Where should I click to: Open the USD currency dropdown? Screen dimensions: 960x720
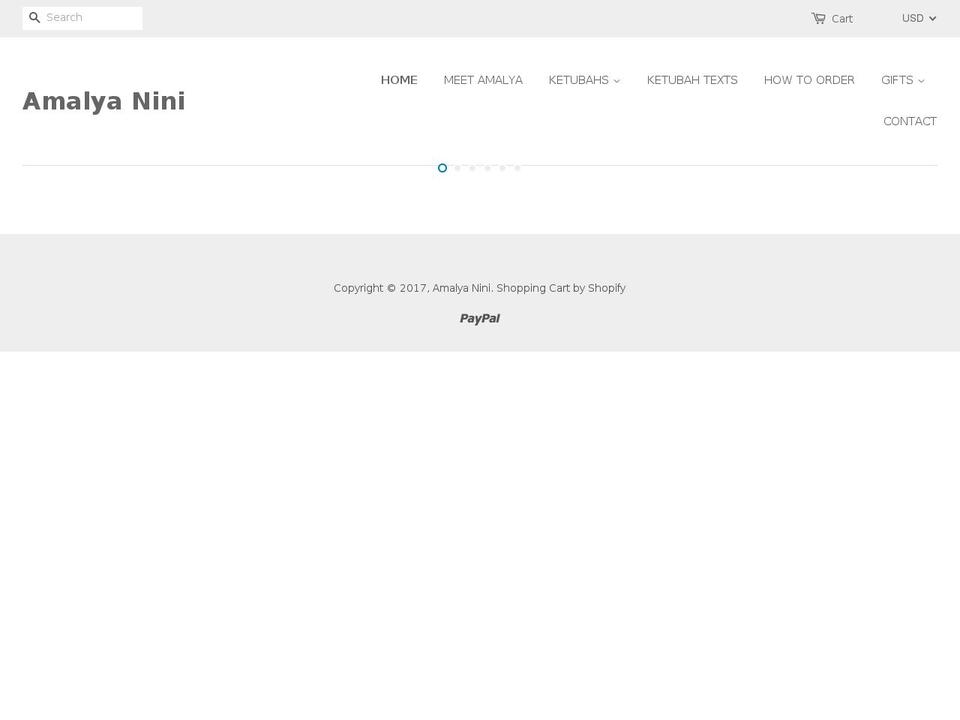click(918, 17)
